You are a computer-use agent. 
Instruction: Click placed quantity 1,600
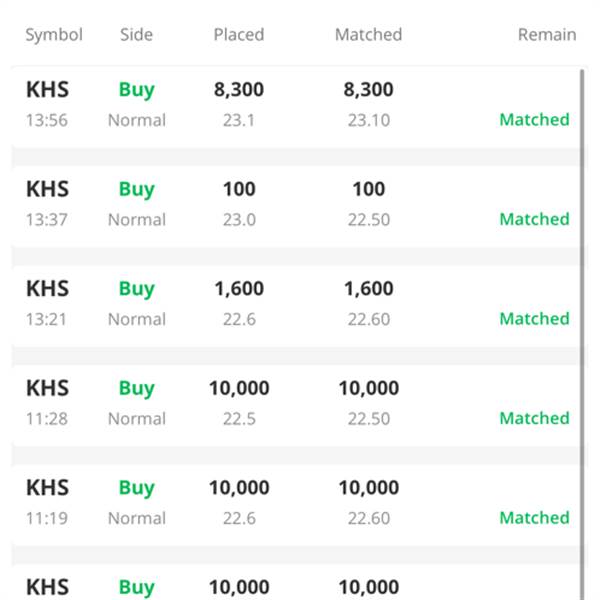tap(239, 289)
